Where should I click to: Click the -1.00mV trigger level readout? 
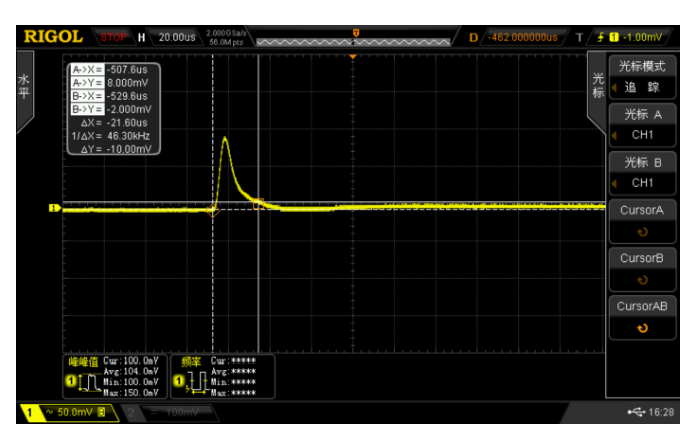click(x=642, y=37)
